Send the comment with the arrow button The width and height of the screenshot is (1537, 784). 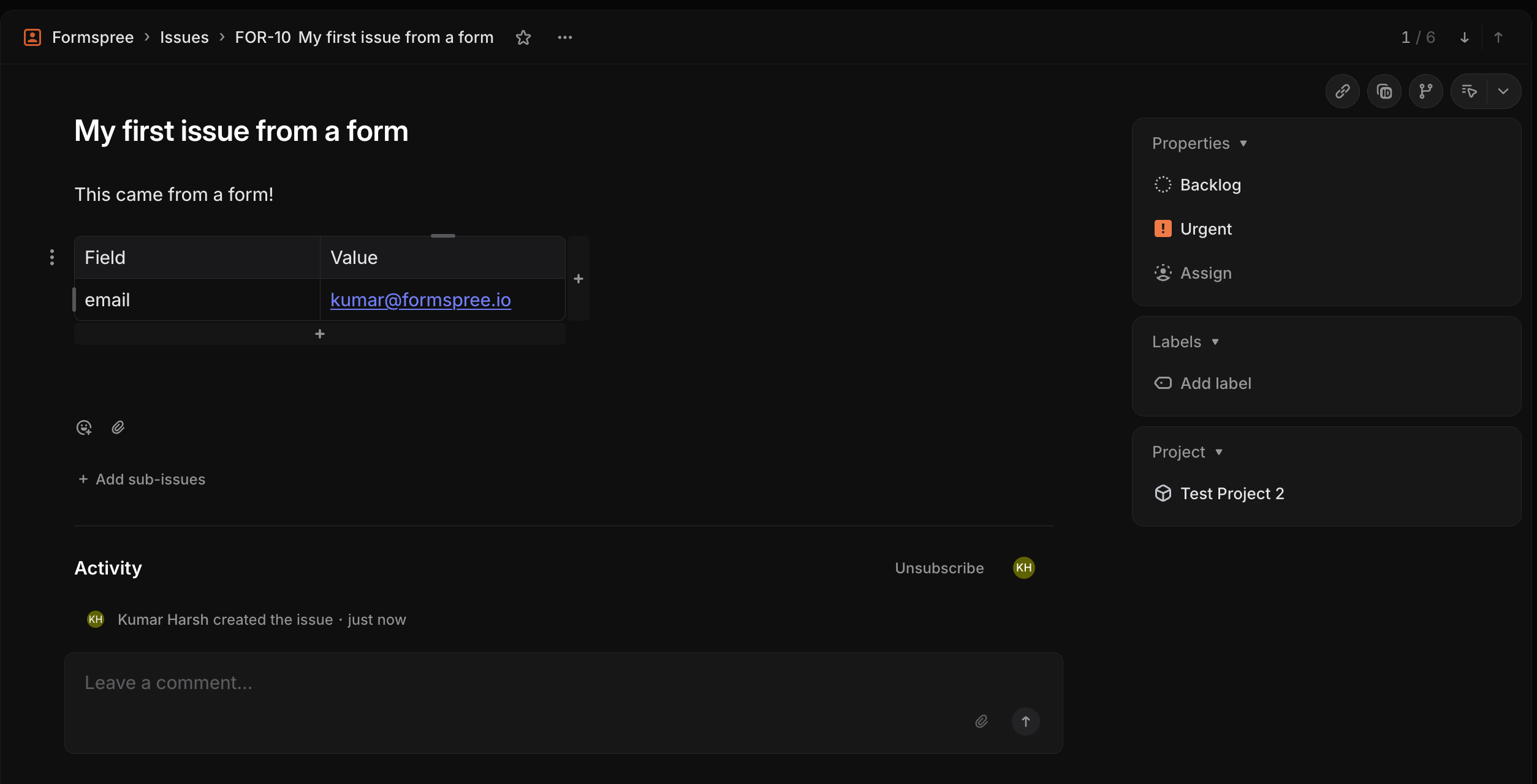[x=1025, y=722]
